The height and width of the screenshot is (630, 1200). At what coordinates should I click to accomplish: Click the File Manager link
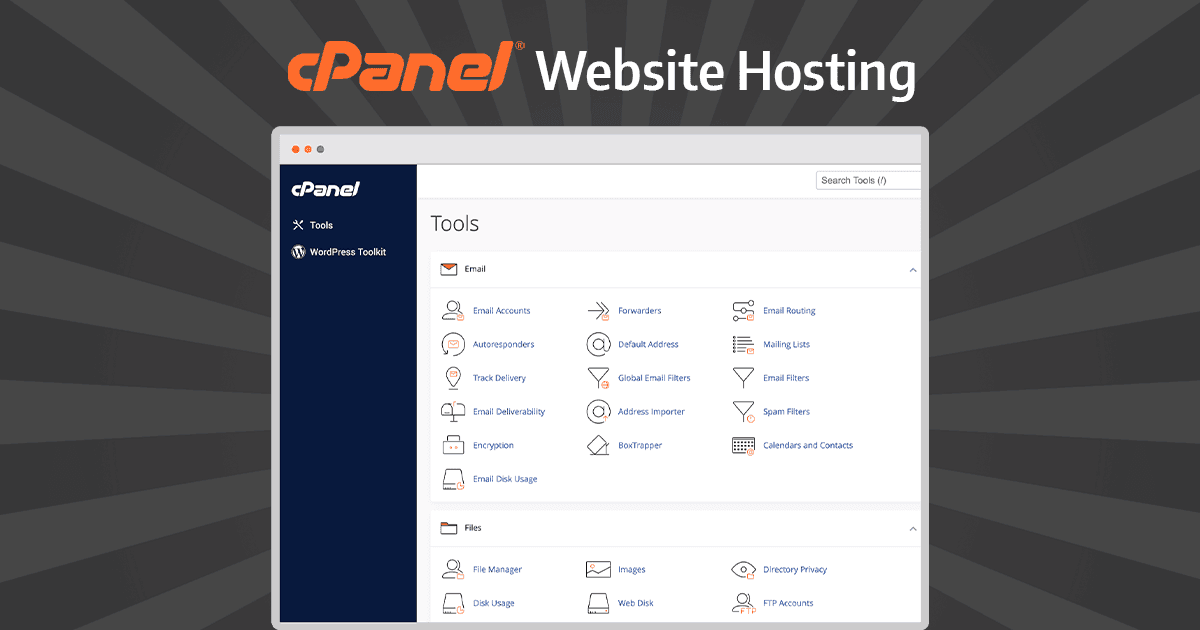(x=498, y=570)
